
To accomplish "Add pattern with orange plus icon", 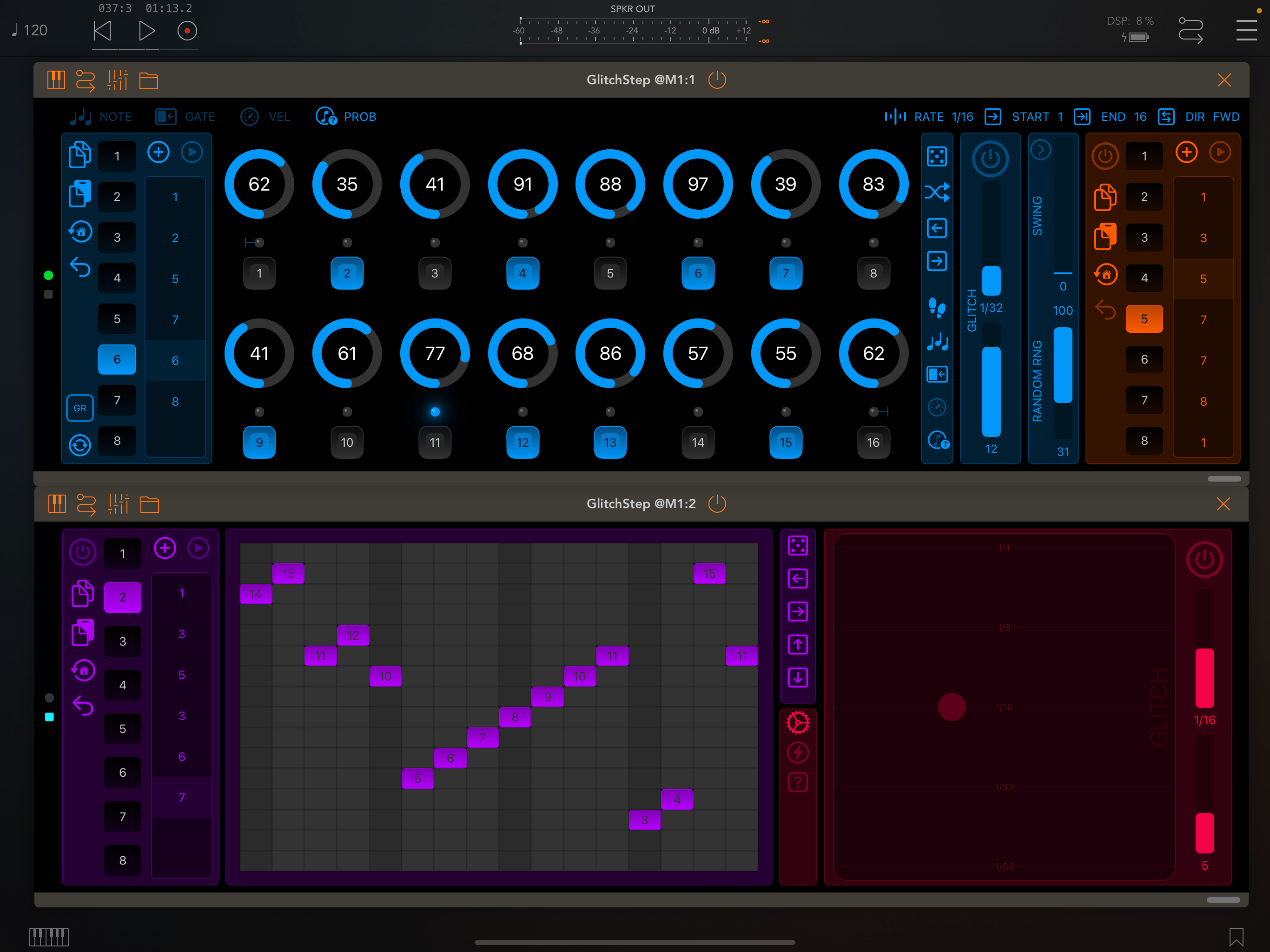I will pos(1186,152).
